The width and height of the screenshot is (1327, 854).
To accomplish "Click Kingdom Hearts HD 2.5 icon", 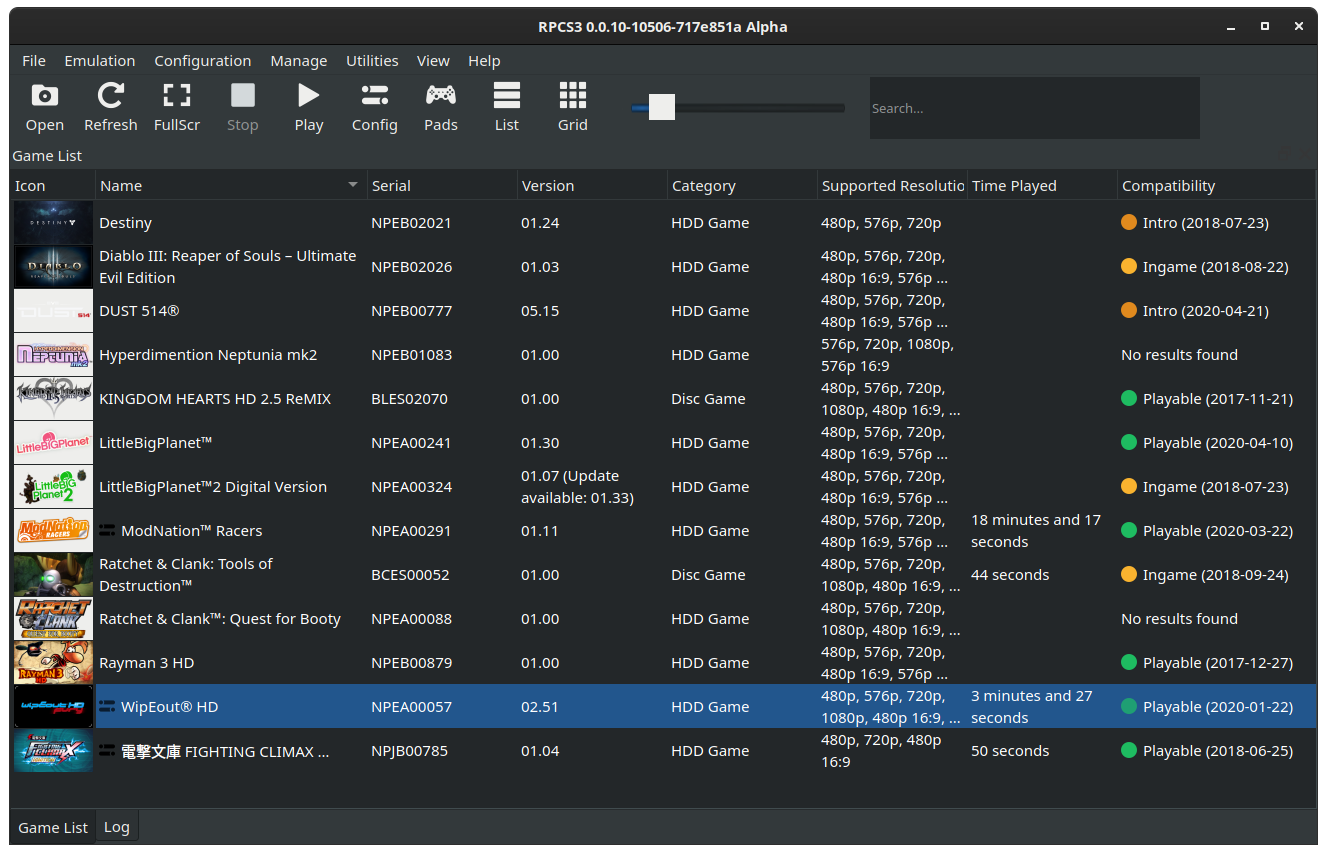I will coord(54,399).
